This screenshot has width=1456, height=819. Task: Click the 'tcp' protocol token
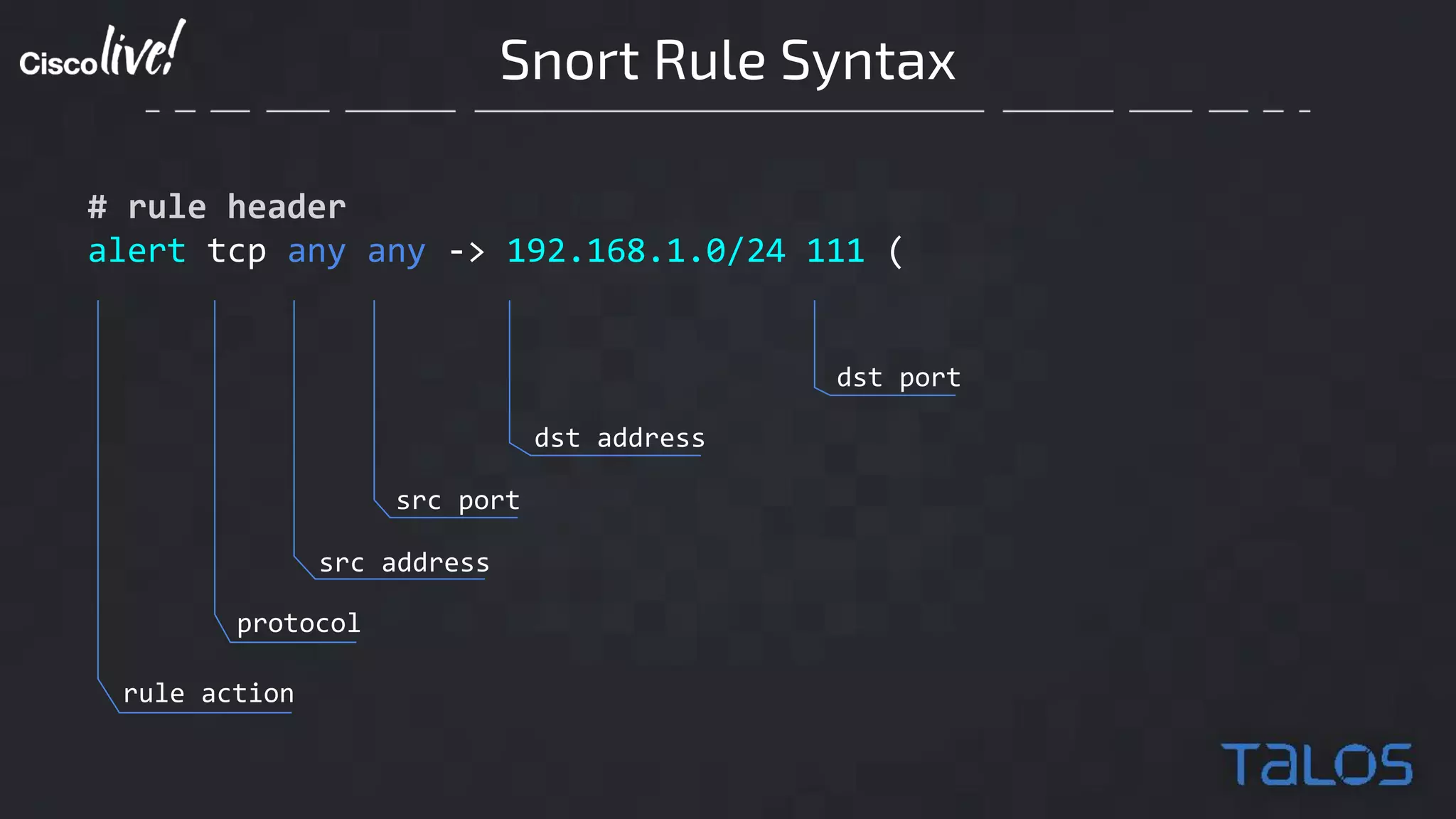pyautogui.click(x=237, y=252)
